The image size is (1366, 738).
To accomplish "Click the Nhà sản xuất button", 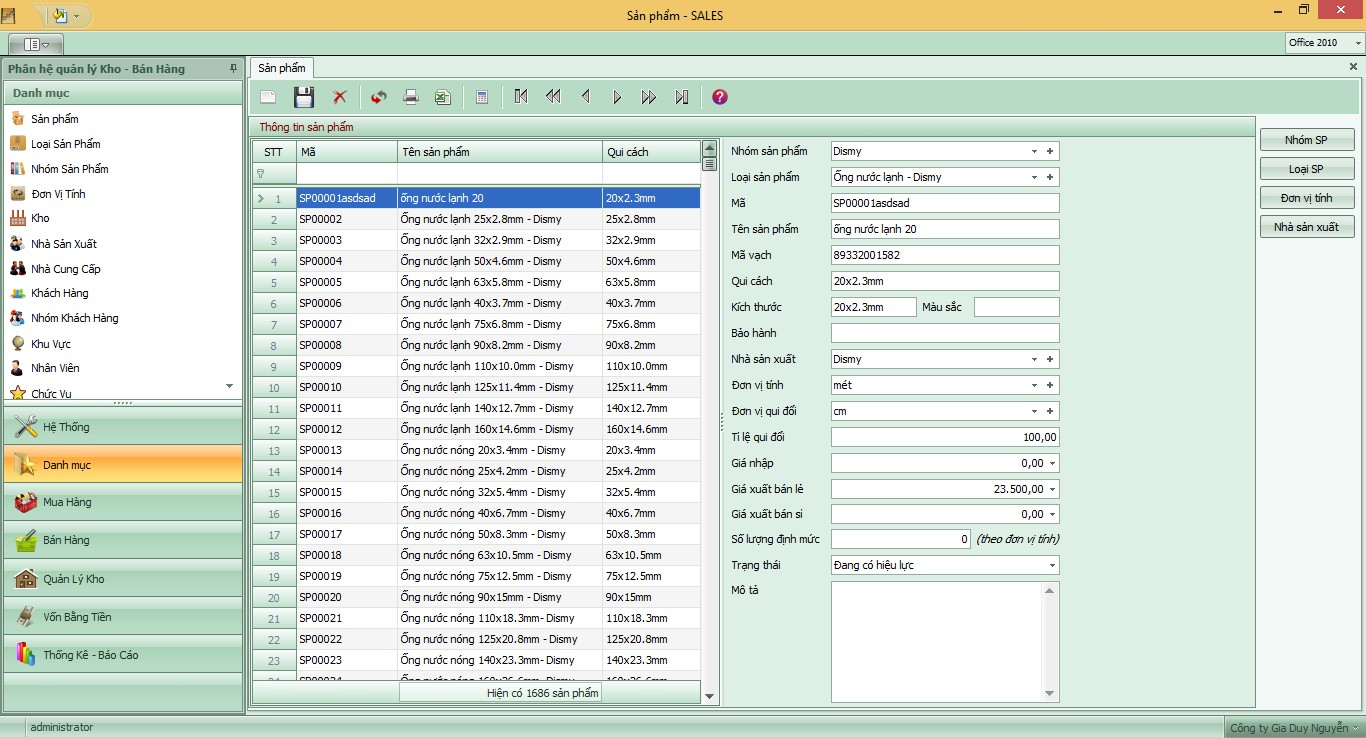I will coord(1306,227).
